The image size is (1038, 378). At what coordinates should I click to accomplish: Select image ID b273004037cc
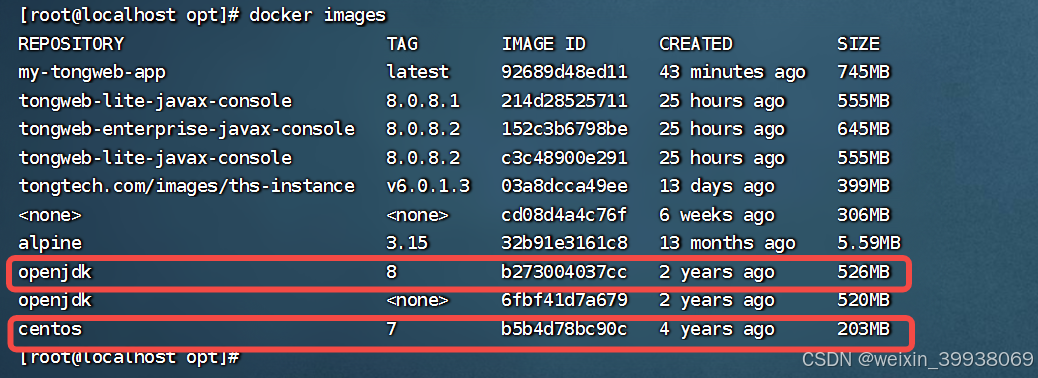point(565,272)
